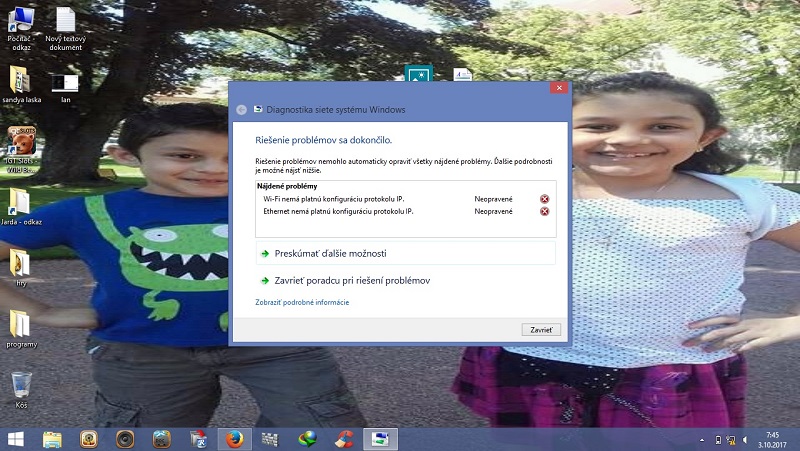Open 'Nový textový dokument' desktop file
Viewport: 800px width, 451px height.
[x=65, y=21]
